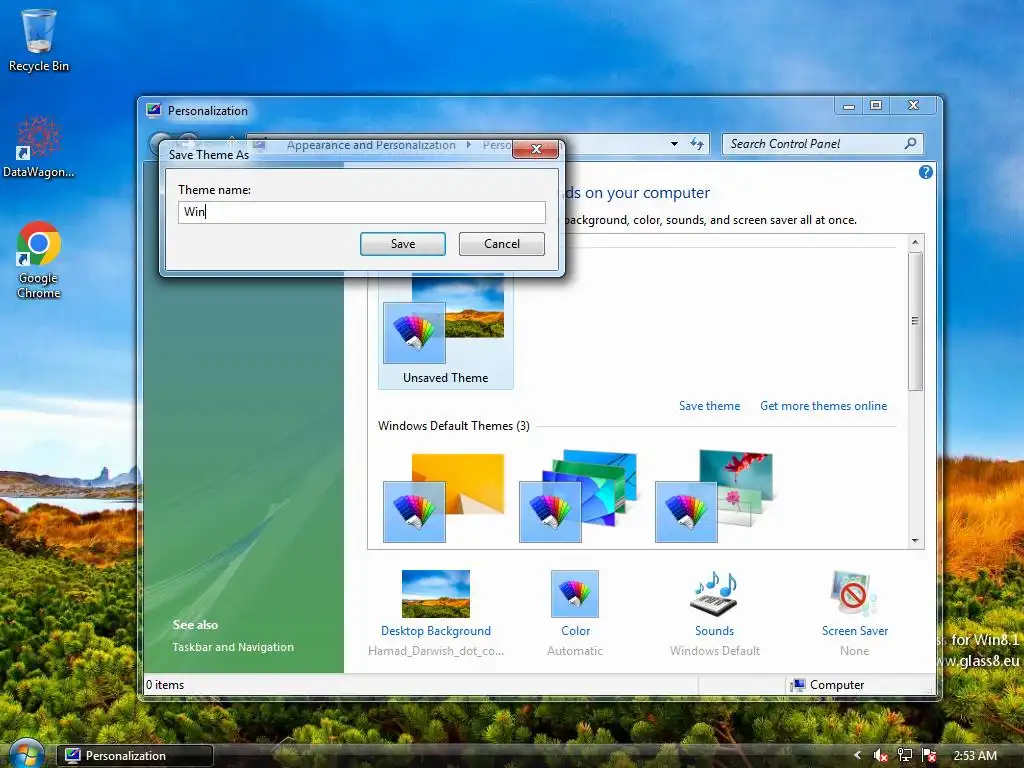The width and height of the screenshot is (1024, 768).
Task: Open the Sounds settings icon
Action: click(x=714, y=593)
